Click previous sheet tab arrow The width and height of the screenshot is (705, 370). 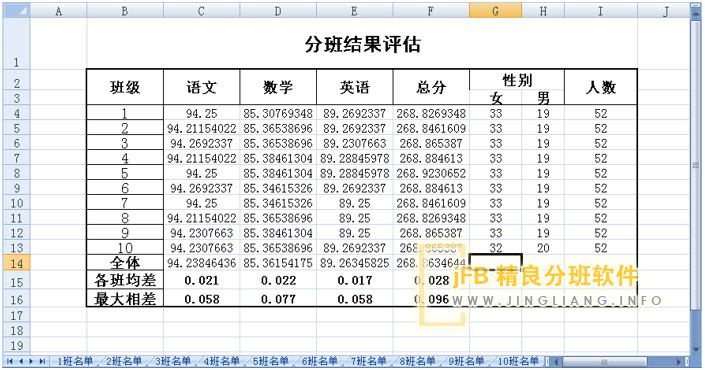coord(20,361)
